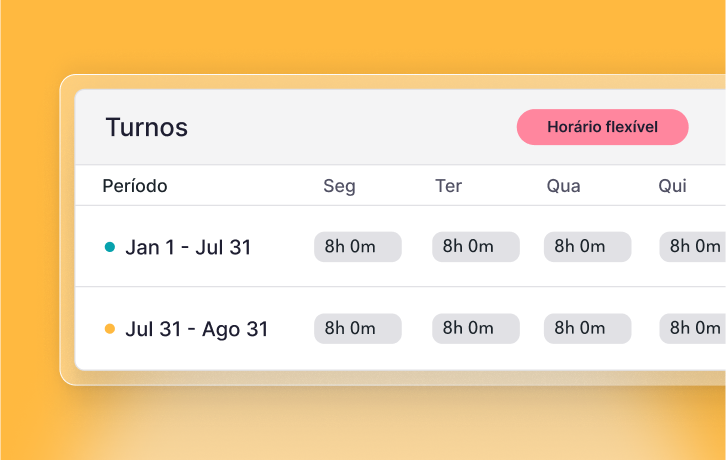This screenshot has width=726, height=460.
Task: Edit Ter hours for Jan 1 - Jul 31
Action: point(475,247)
